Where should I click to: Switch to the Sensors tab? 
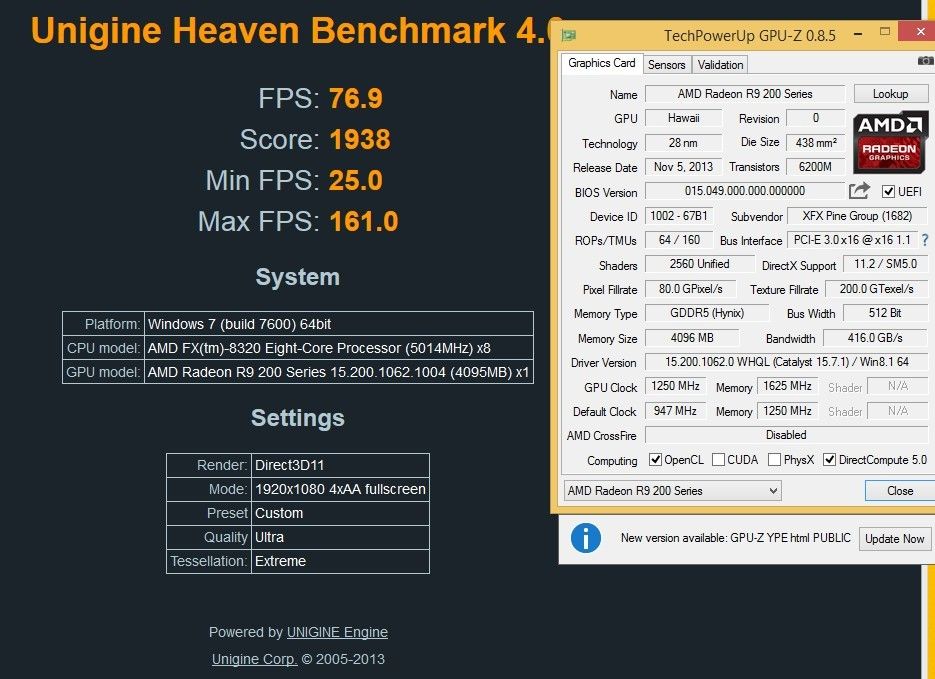667,64
